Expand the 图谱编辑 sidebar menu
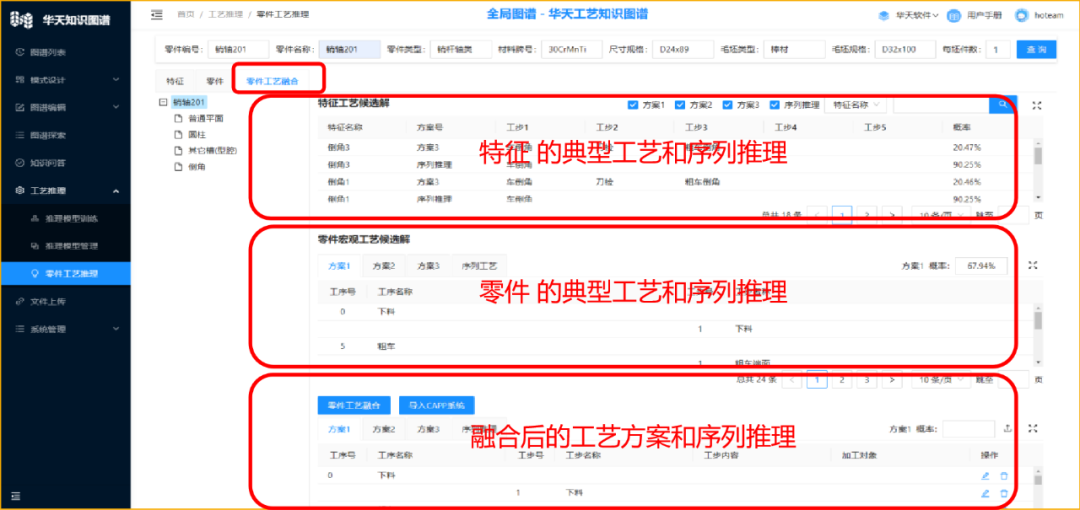 click(x=65, y=108)
